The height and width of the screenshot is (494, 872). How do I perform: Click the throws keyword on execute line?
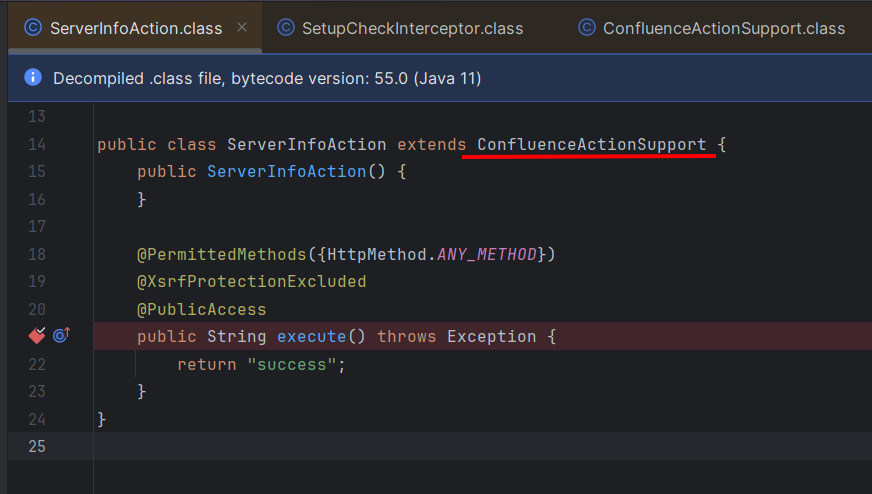[407, 337]
